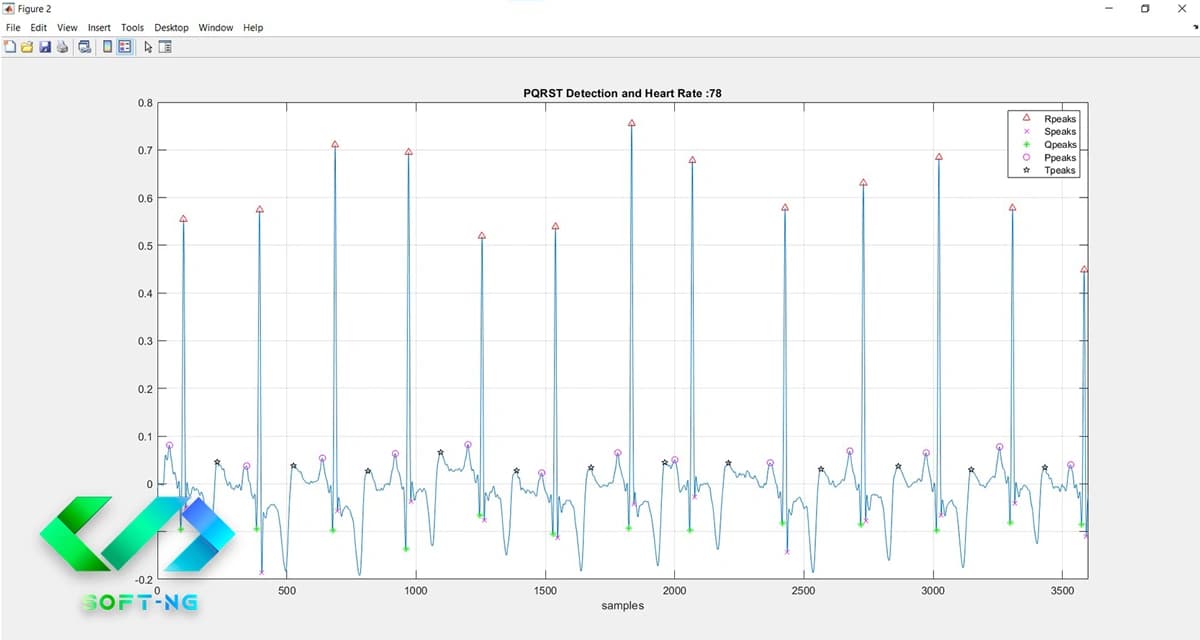The width and height of the screenshot is (1200, 640).
Task: Enable the Edit Plot arrow tool
Action: (148, 46)
